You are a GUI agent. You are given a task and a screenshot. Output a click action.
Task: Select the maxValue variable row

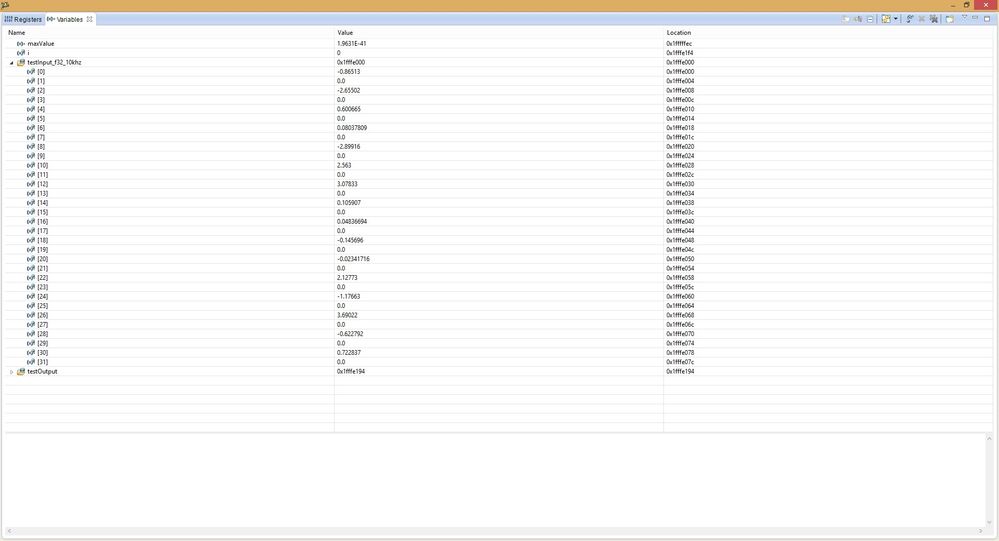coord(499,43)
